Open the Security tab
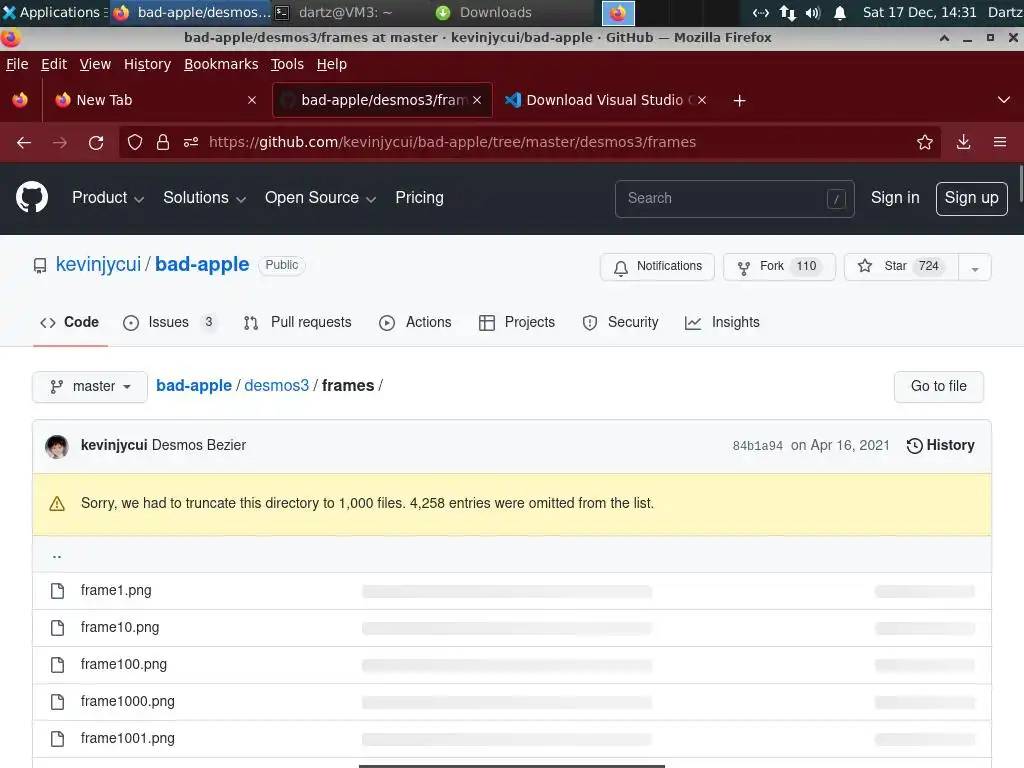The image size is (1024, 768). (x=620, y=323)
